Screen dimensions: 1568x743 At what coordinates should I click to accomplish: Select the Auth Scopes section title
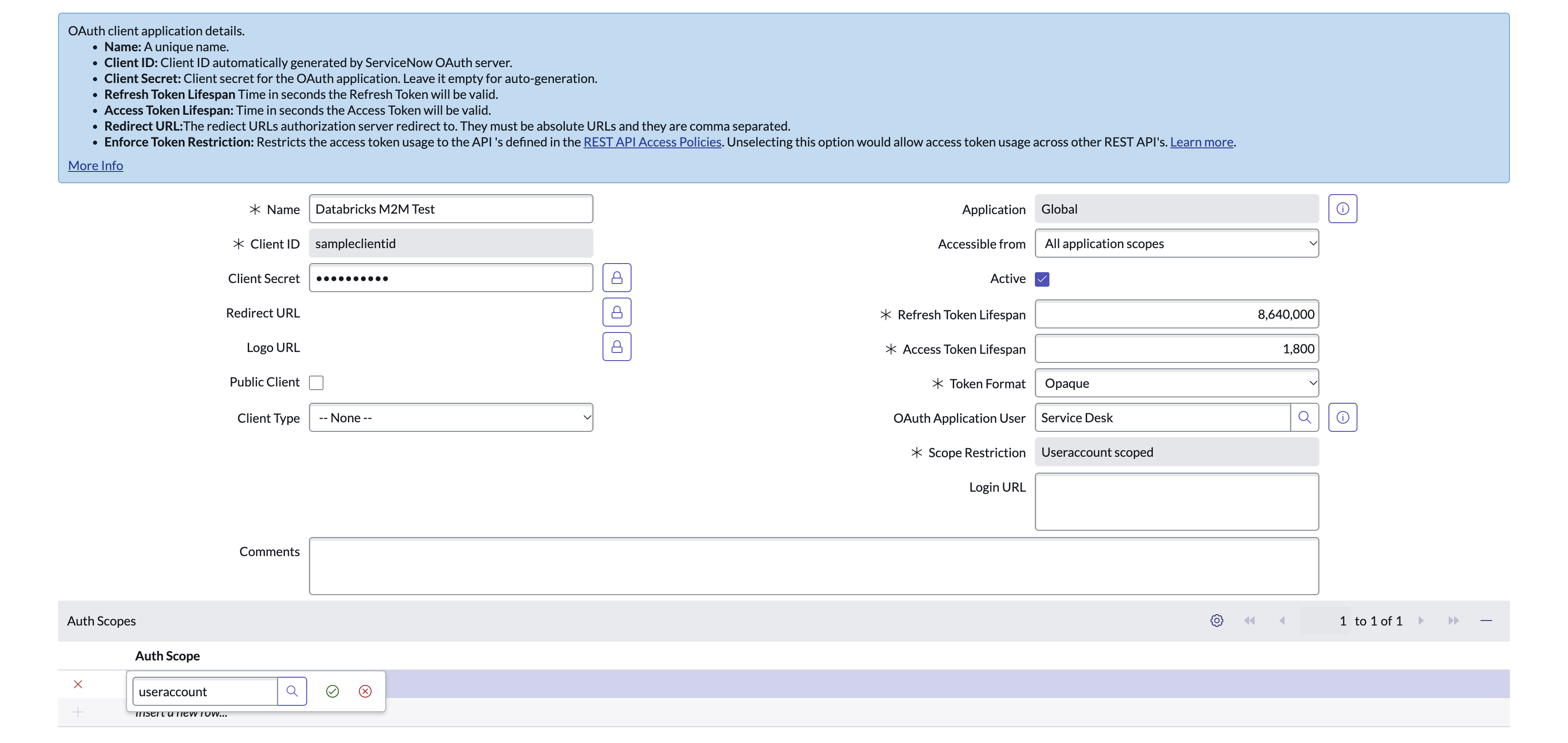point(102,621)
